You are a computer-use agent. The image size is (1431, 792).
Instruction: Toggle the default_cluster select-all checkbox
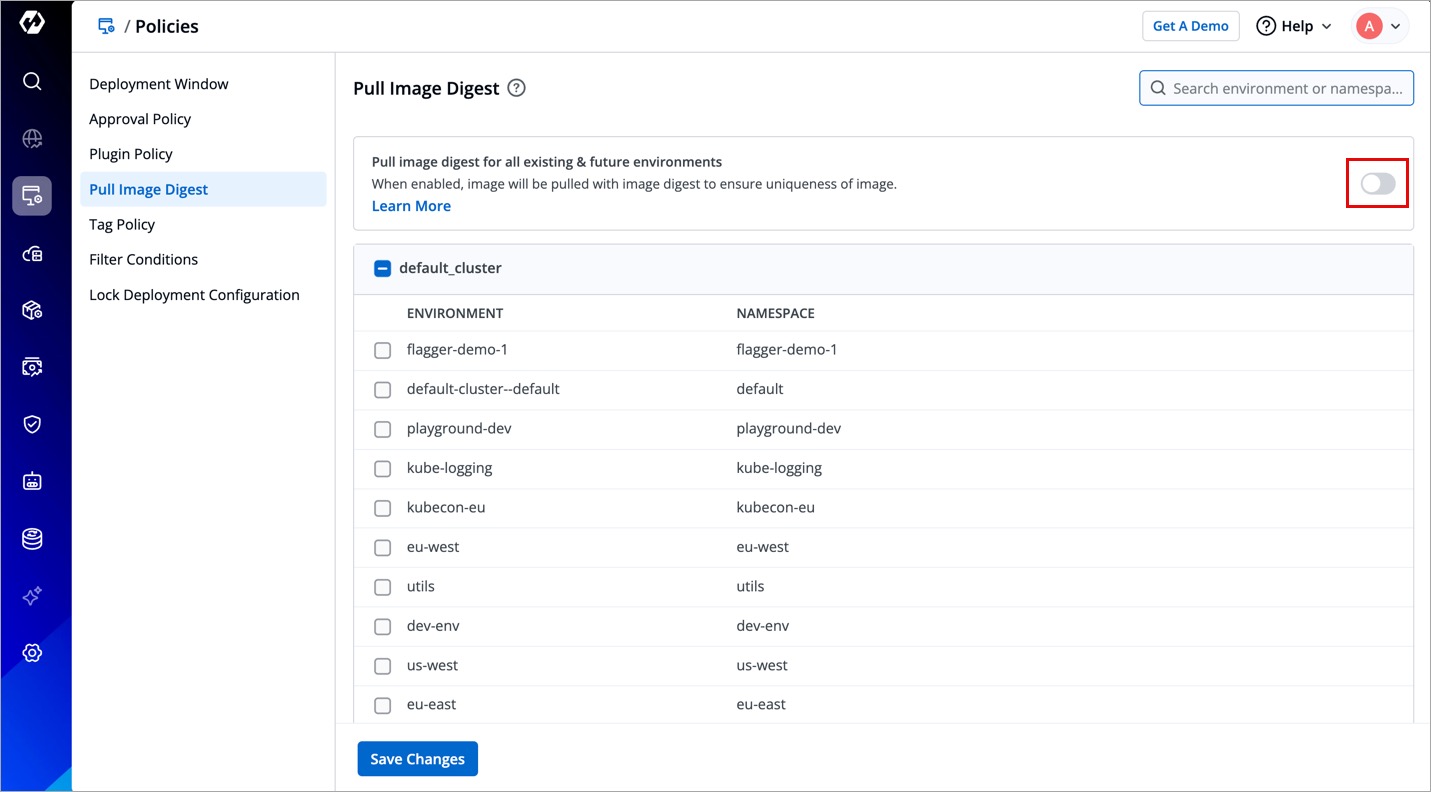pos(382,268)
